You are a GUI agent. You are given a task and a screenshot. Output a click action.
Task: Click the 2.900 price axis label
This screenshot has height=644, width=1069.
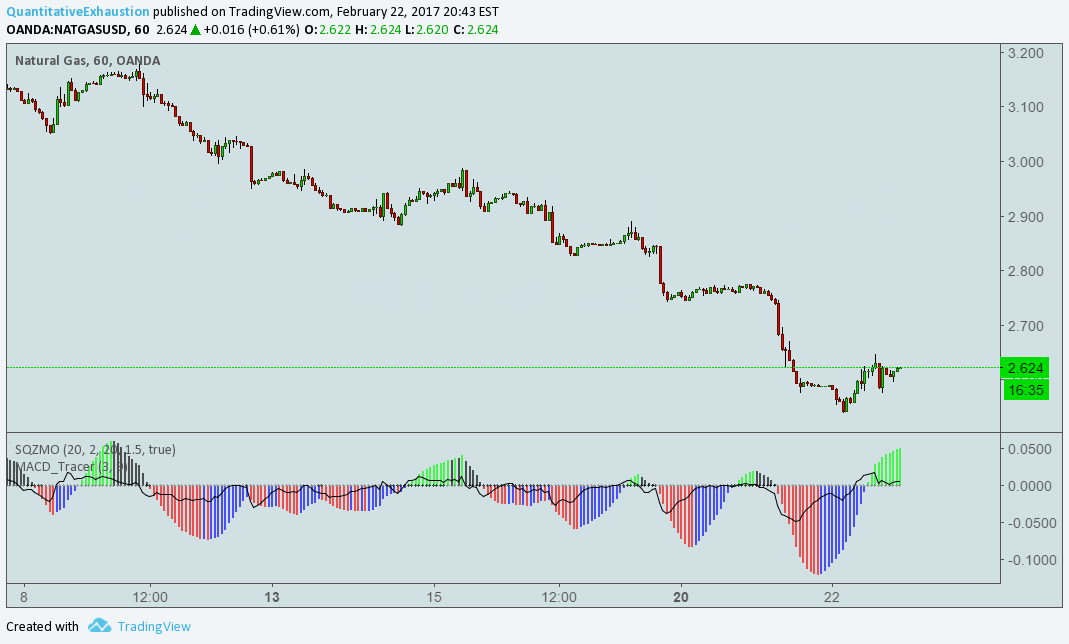tap(1025, 217)
